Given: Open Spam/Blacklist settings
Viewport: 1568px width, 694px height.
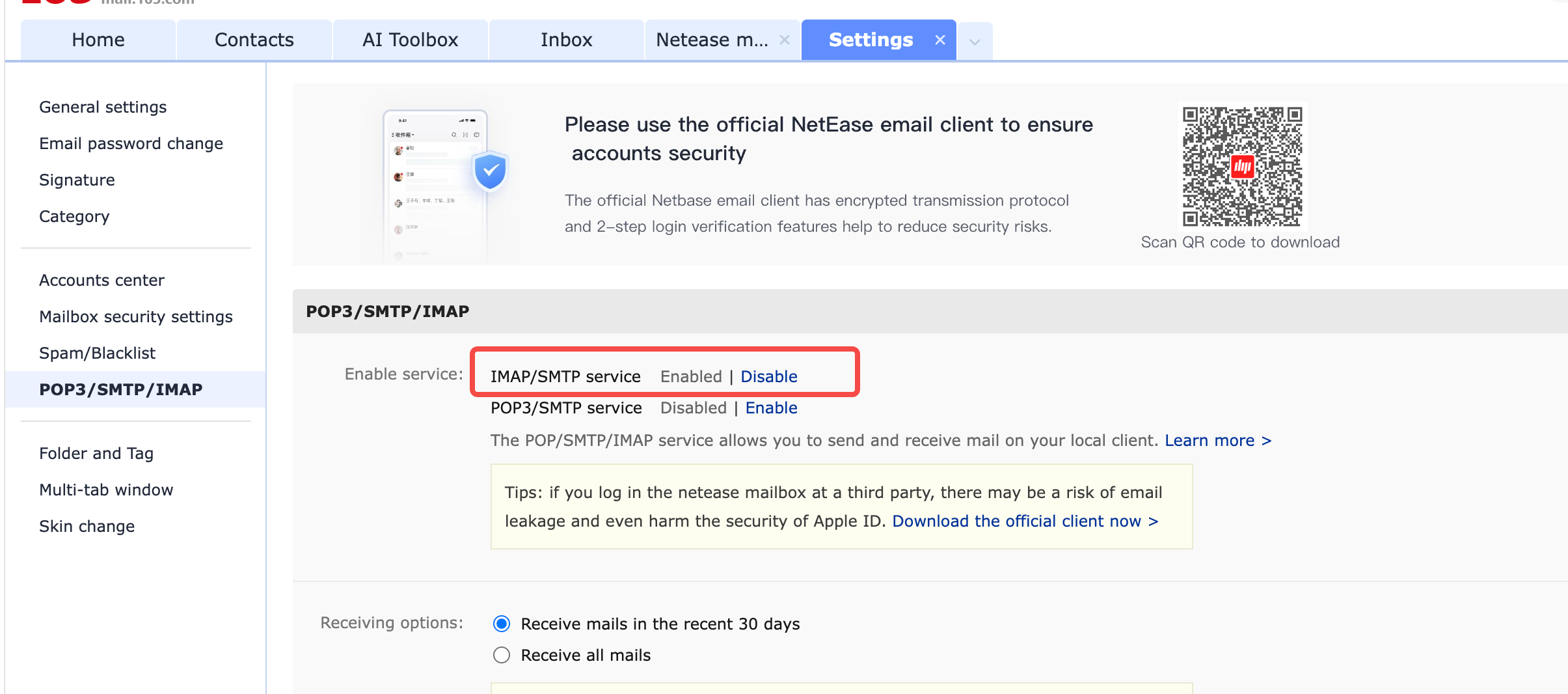Looking at the screenshot, I should pos(97,353).
